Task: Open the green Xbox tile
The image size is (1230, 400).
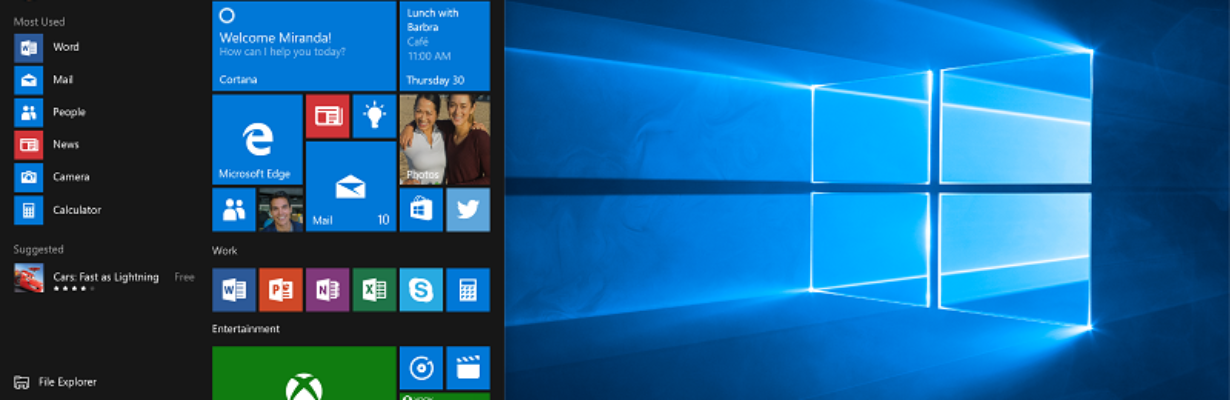Action: coord(304,373)
